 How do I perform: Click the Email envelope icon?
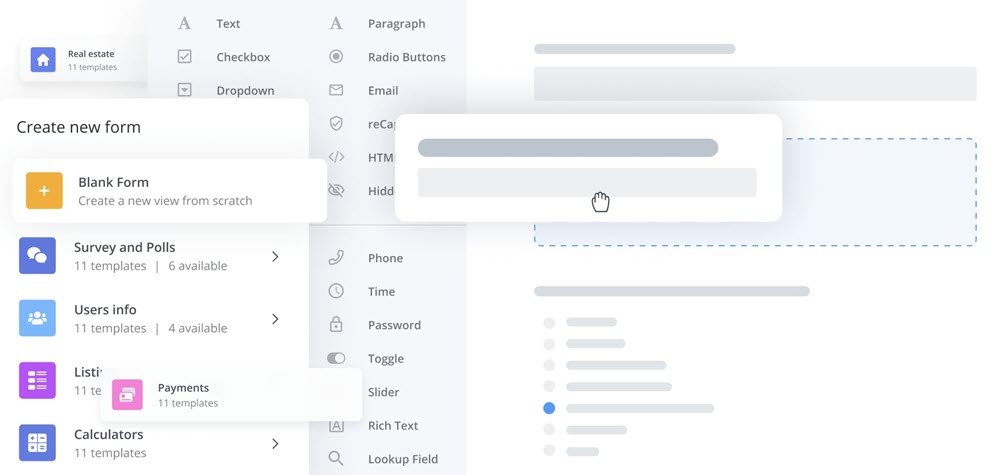(x=336, y=90)
